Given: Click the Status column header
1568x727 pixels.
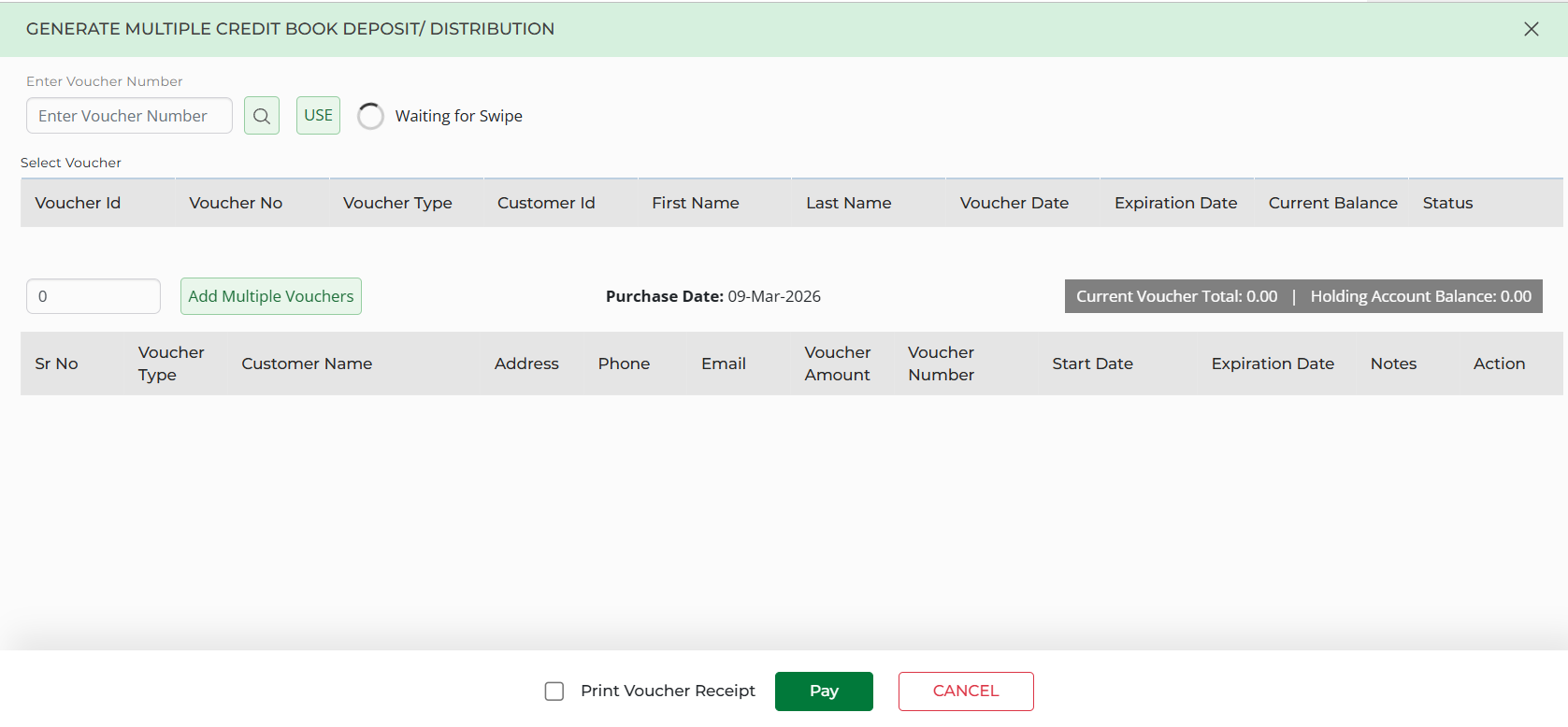Looking at the screenshot, I should coord(1447,203).
